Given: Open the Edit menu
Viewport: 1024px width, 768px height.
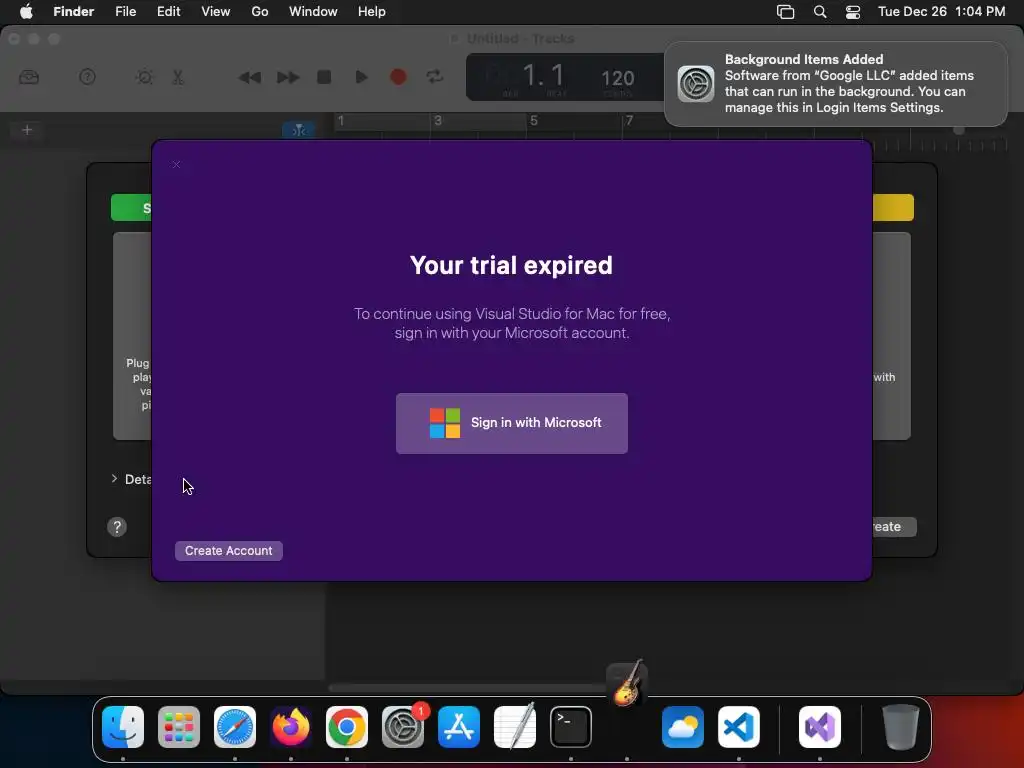Looking at the screenshot, I should coord(168,12).
